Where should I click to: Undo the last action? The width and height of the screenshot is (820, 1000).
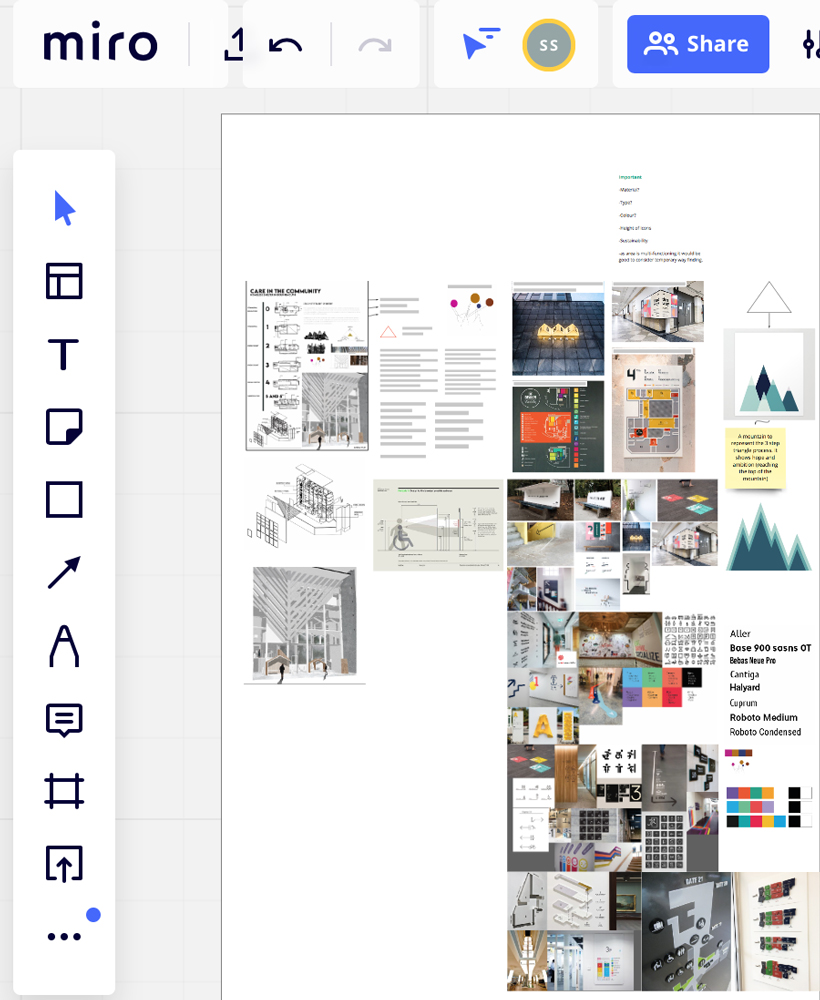coord(286,44)
